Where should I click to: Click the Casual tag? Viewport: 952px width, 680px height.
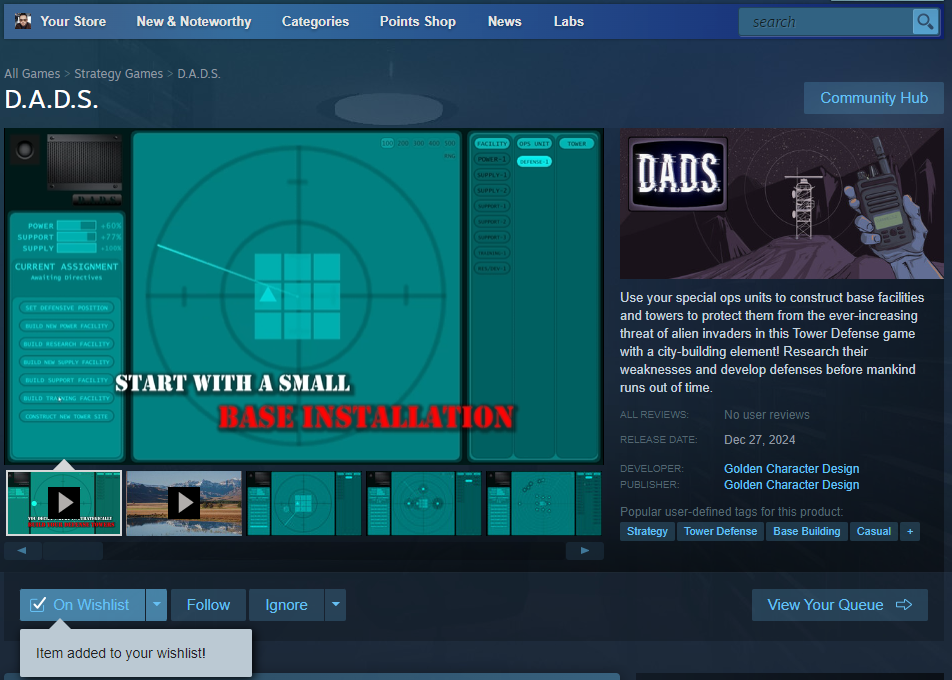click(874, 531)
